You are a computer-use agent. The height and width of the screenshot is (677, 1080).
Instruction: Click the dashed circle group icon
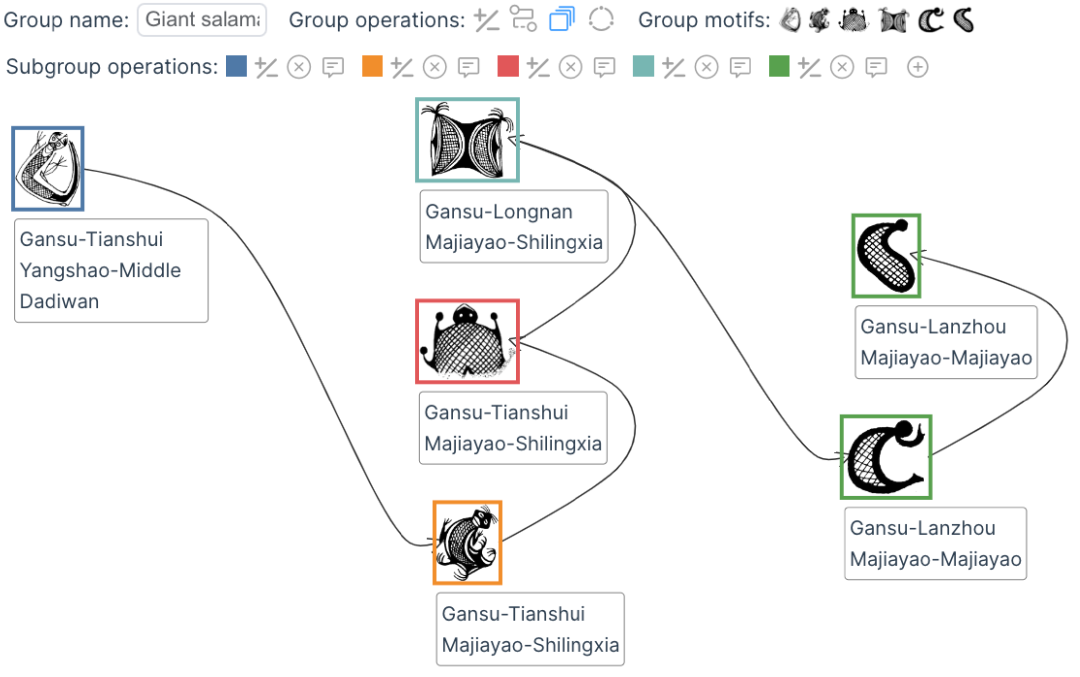pyautogui.click(x=601, y=19)
